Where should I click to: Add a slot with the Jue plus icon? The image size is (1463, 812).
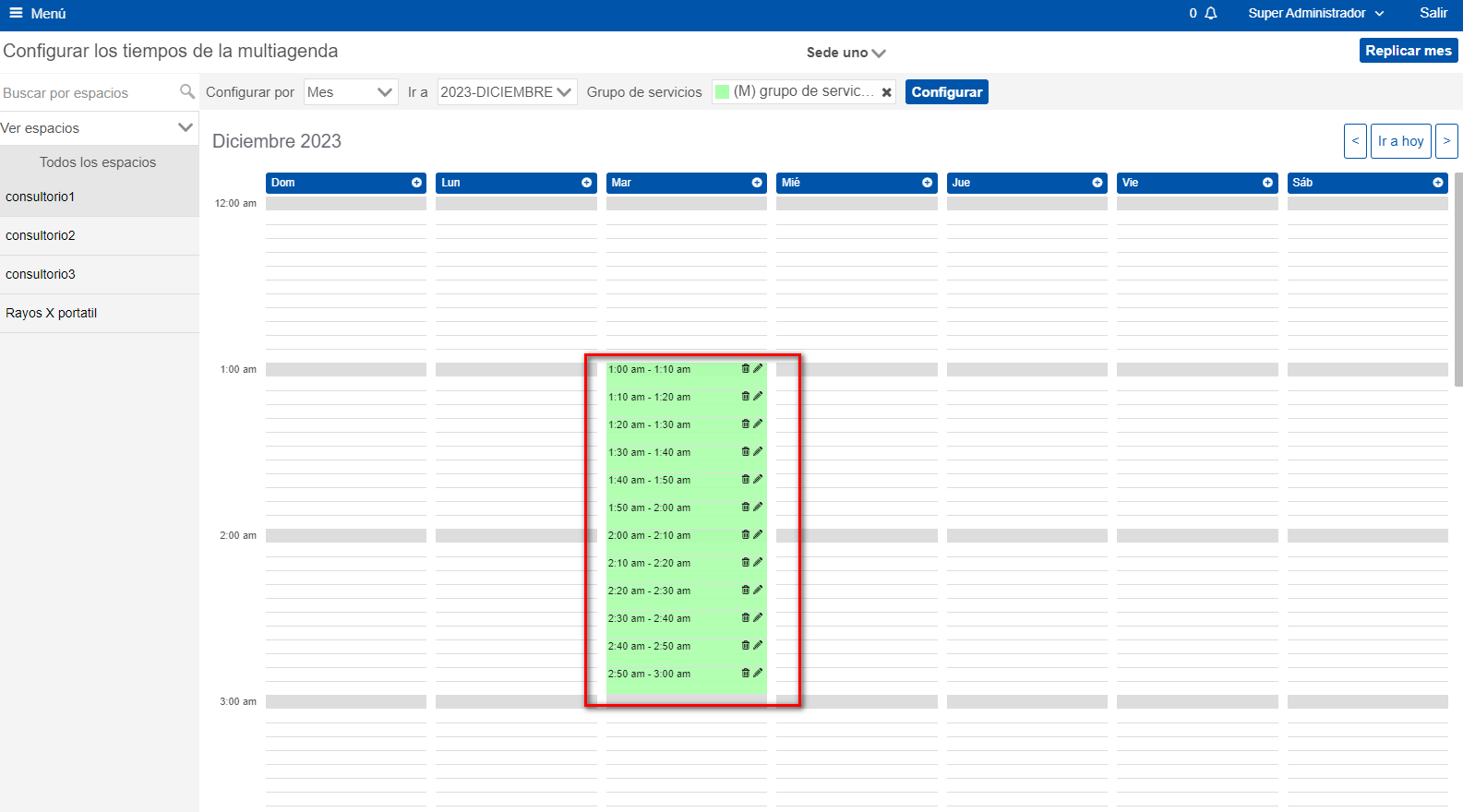pos(1097,183)
